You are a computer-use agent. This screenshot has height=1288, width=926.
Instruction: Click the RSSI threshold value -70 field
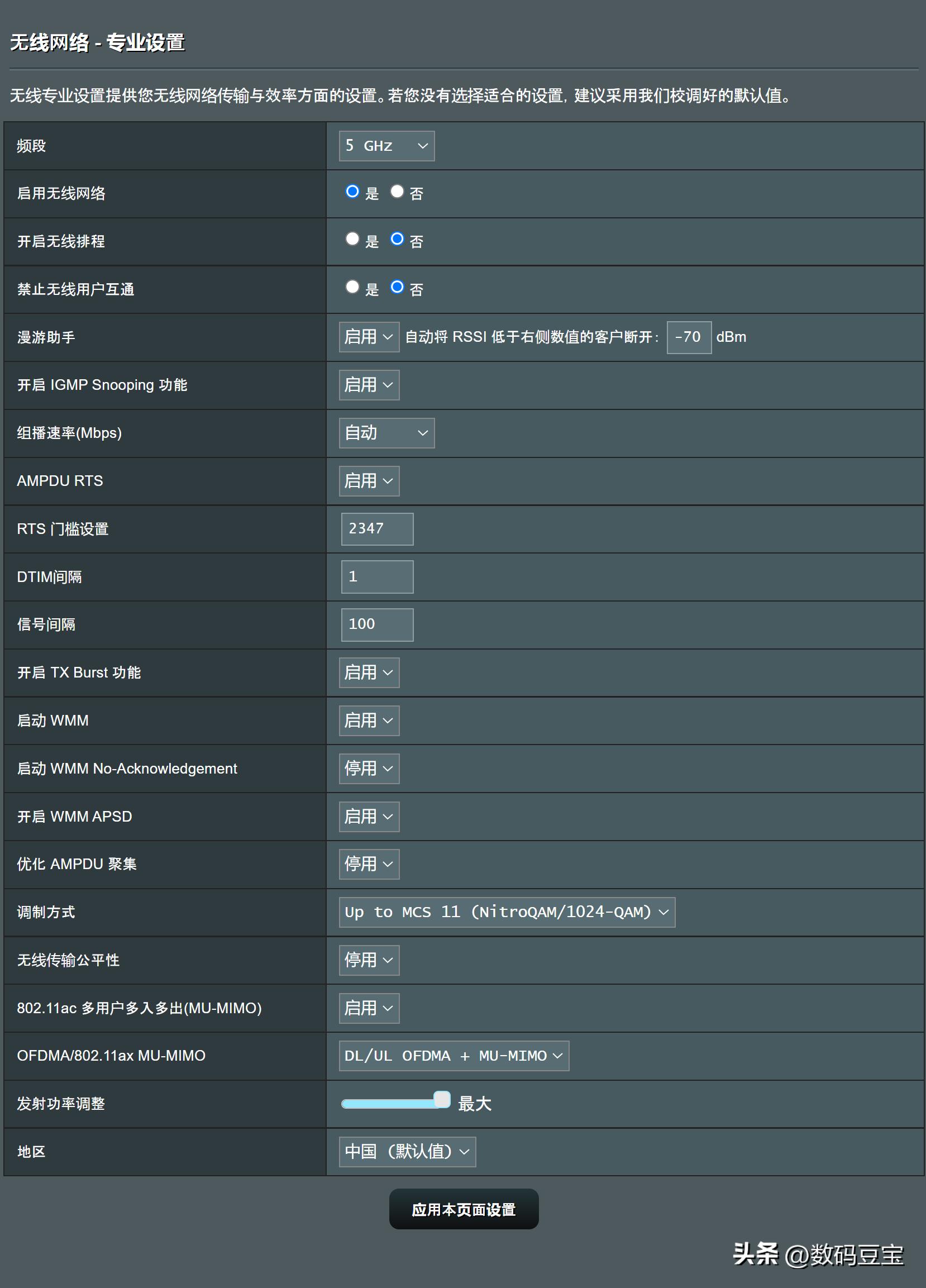pos(688,336)
